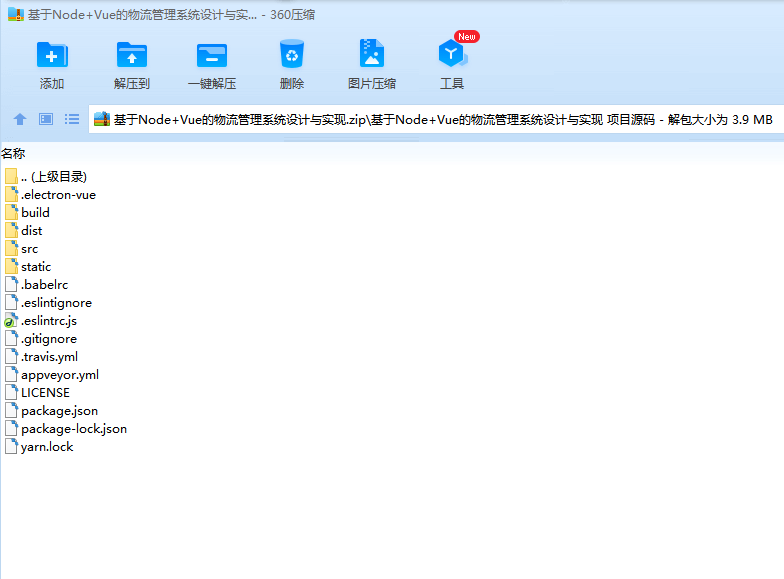
Task: Click the 名称 column header
Action: (13, 154)
